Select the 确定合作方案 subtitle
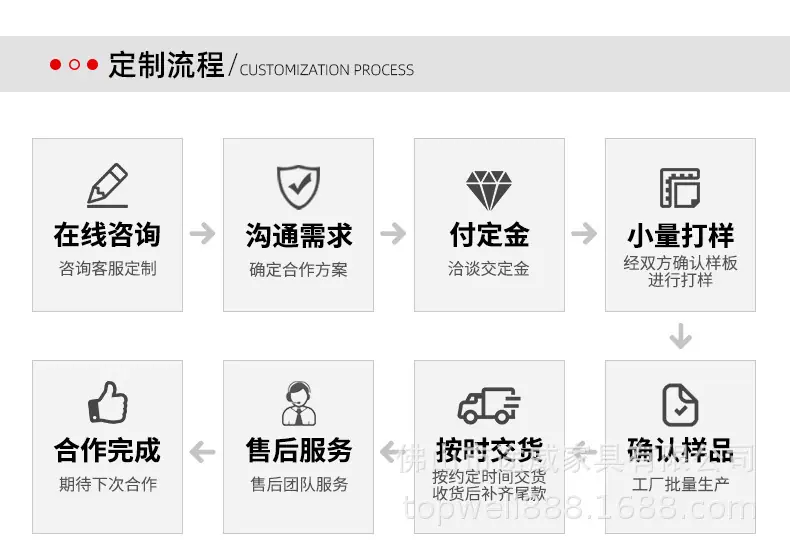 298,270
